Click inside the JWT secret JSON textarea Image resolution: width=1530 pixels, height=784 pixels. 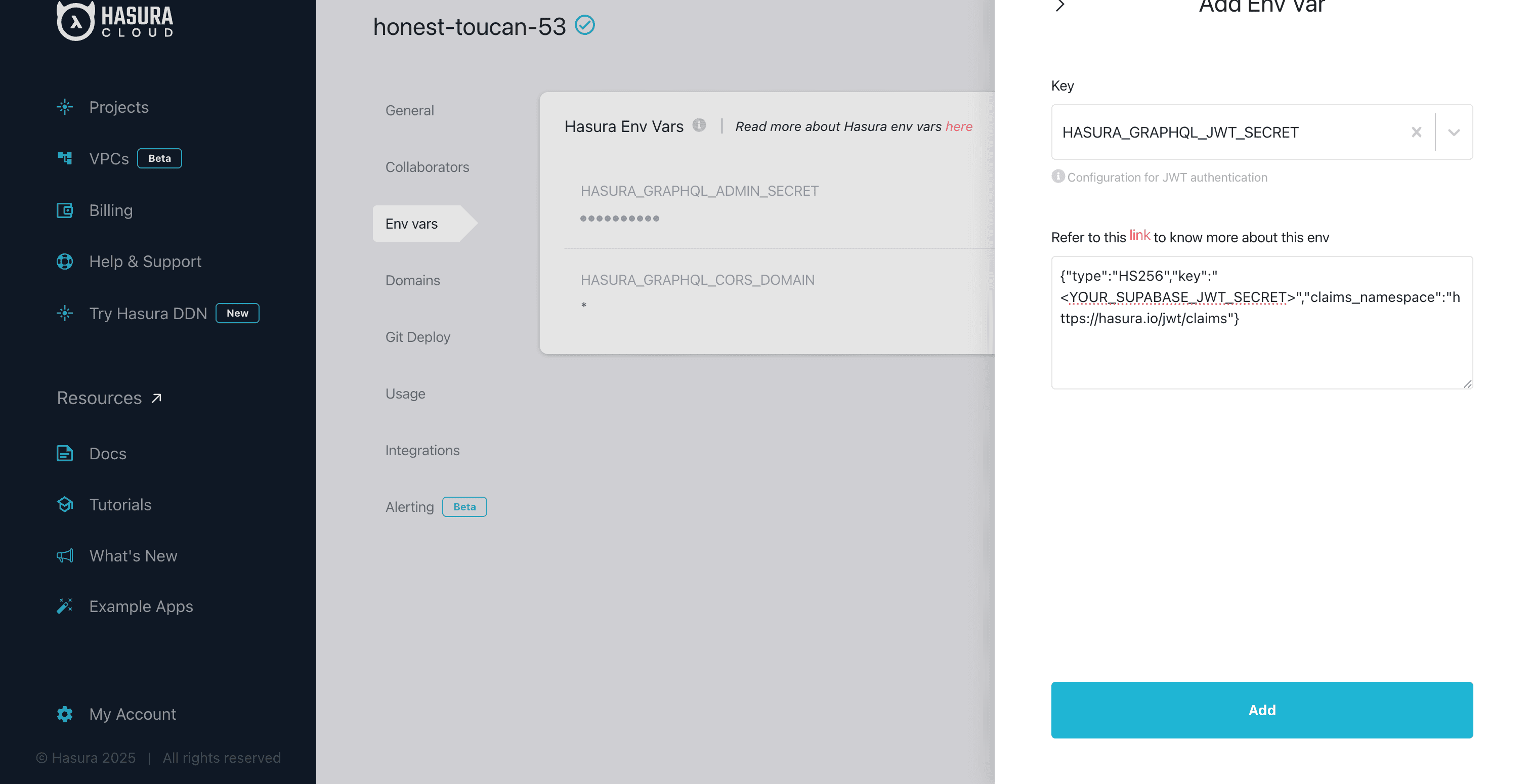[1259, 324]
